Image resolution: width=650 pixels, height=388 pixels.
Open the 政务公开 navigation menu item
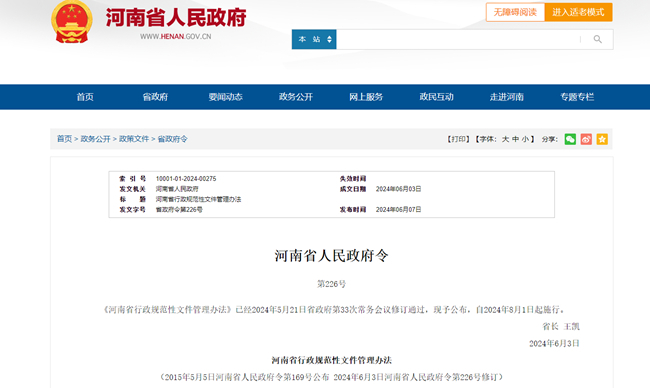296,97
